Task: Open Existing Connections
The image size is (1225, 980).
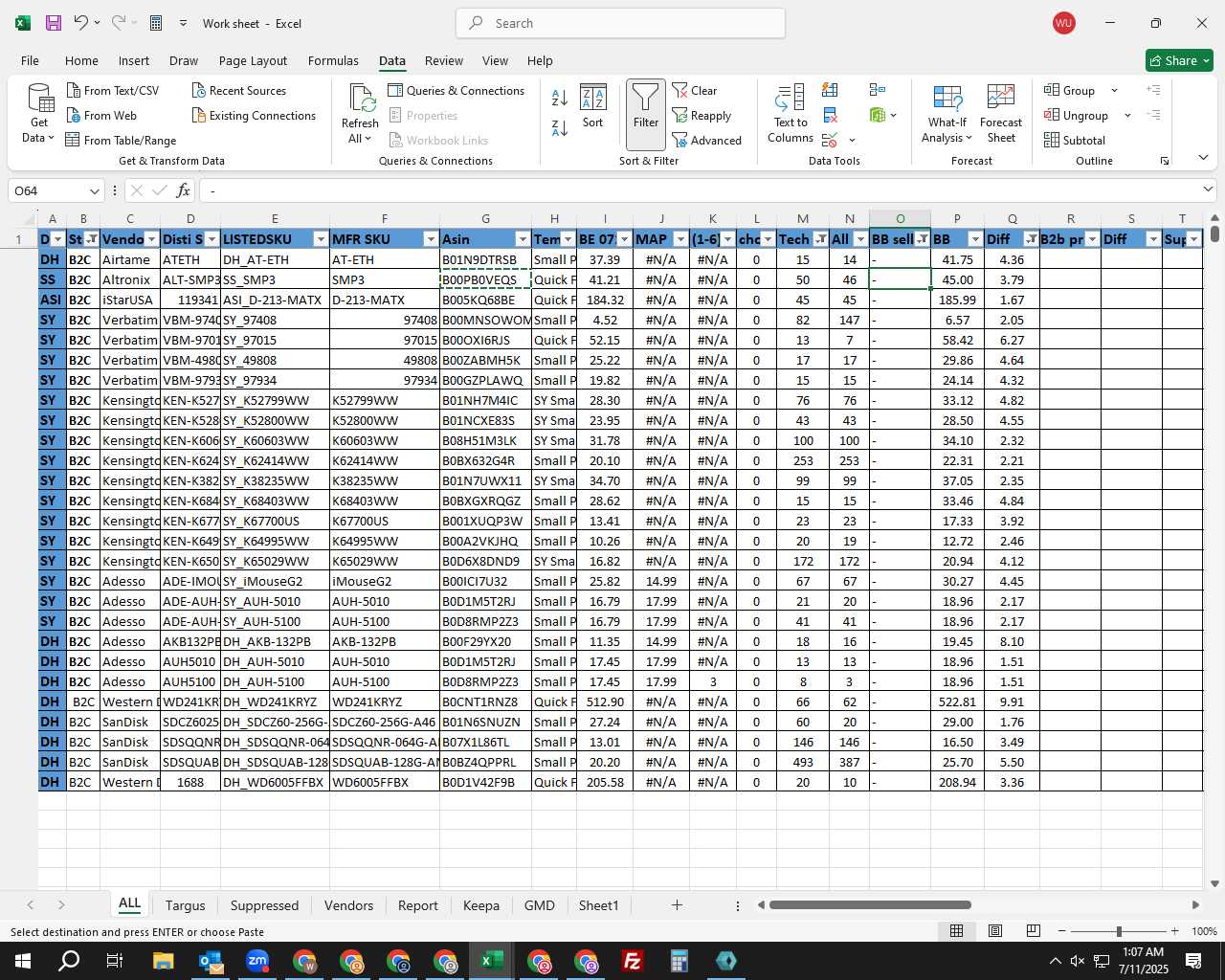Action: tap(254, 115)
